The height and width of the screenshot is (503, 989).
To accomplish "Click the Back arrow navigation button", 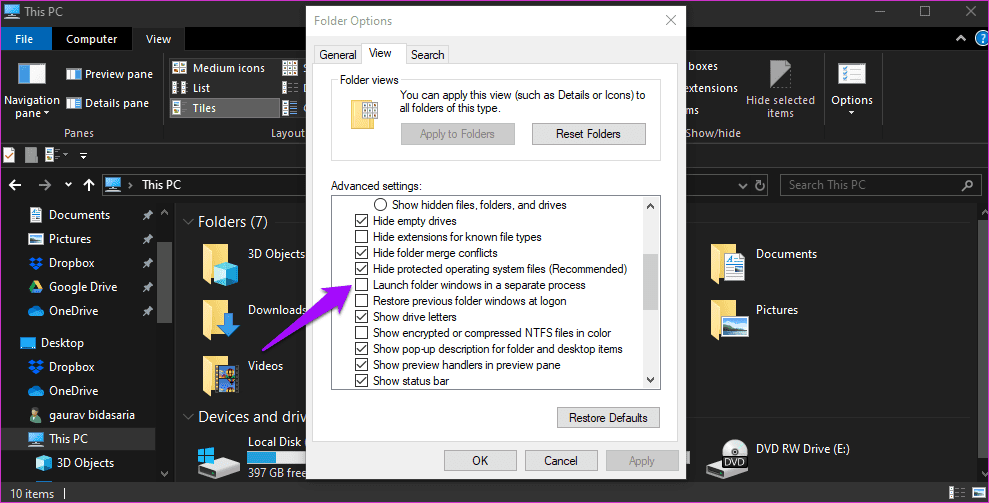I will 16,185.
